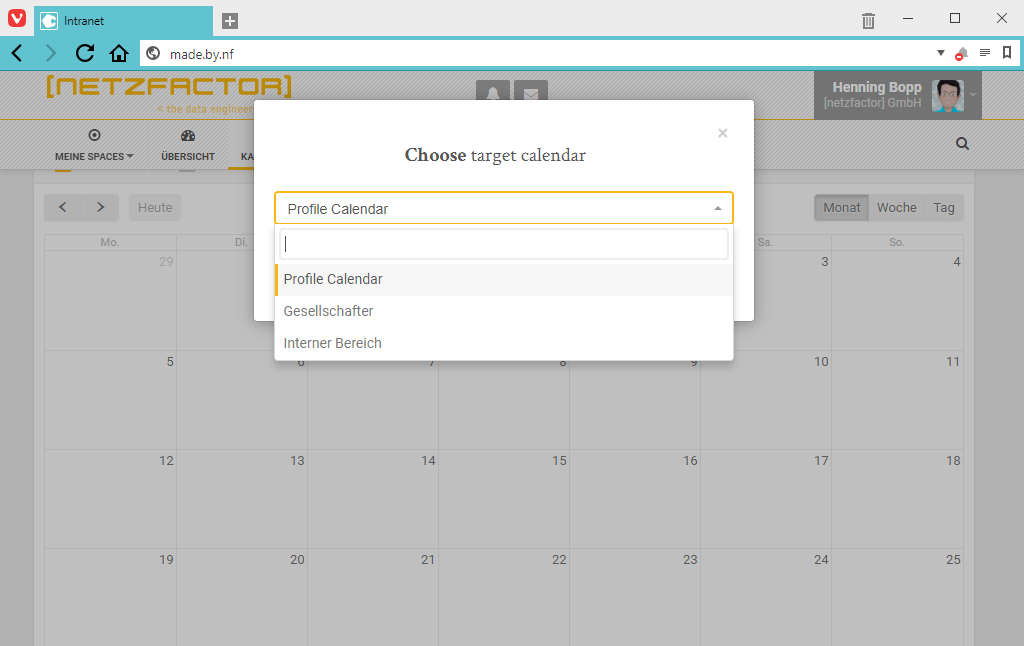Open reader view icon in address bar
Image resolution: width=1024 pixels, height=646 pixels.
[x=985, y=53]
